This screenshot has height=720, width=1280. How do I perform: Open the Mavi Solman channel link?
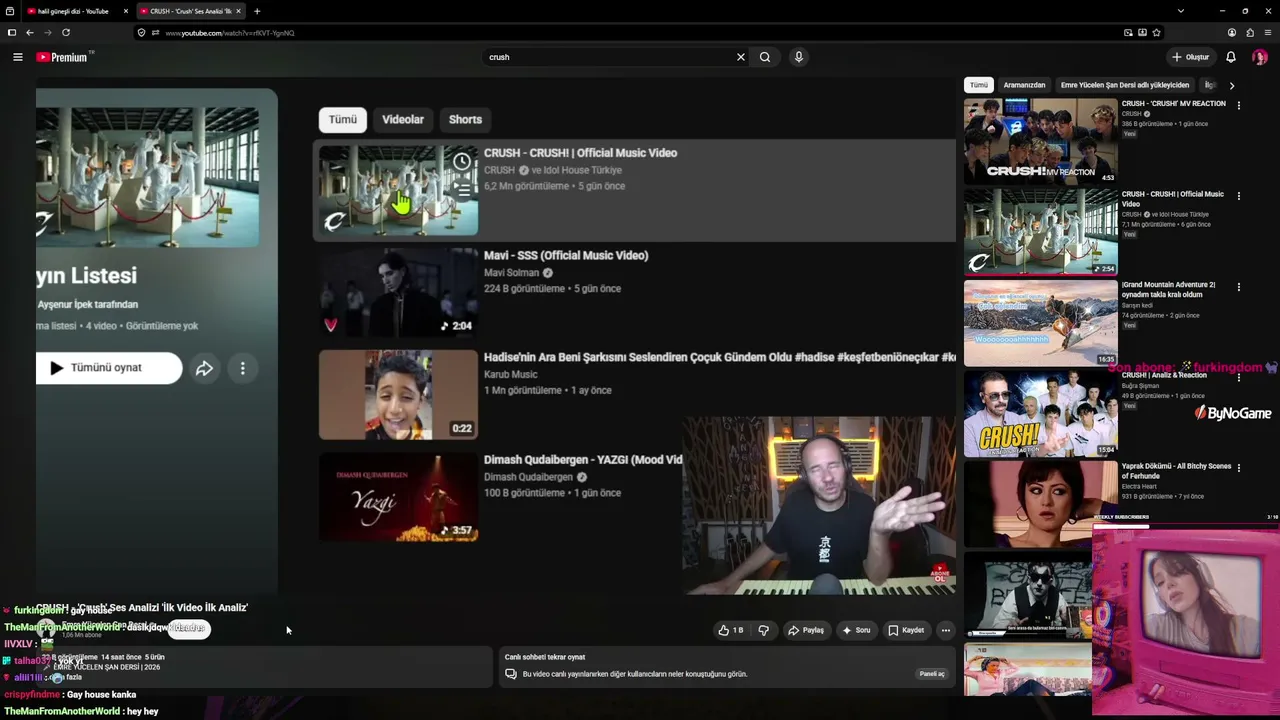pyautogui.click(x=511, y=273)
